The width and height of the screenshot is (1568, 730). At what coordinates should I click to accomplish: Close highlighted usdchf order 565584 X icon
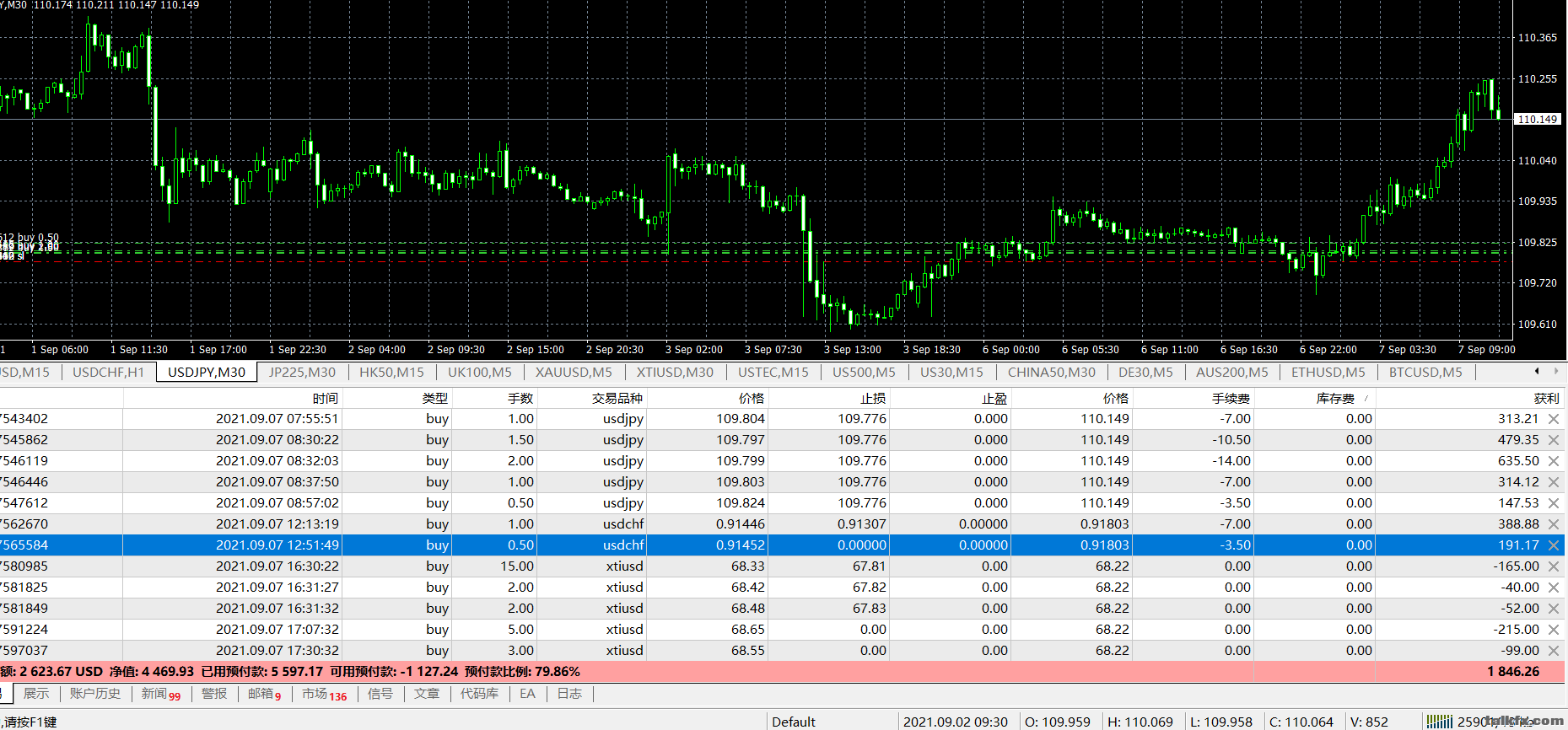click(x=1554, y=545)
